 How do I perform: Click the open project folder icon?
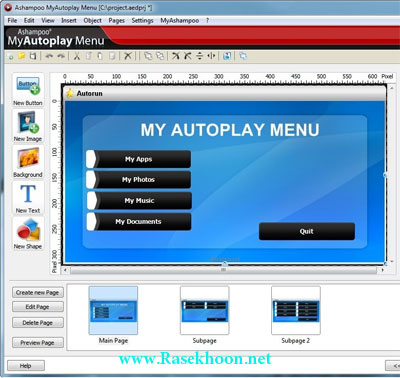pyautogui.click(x=22, y=56)
